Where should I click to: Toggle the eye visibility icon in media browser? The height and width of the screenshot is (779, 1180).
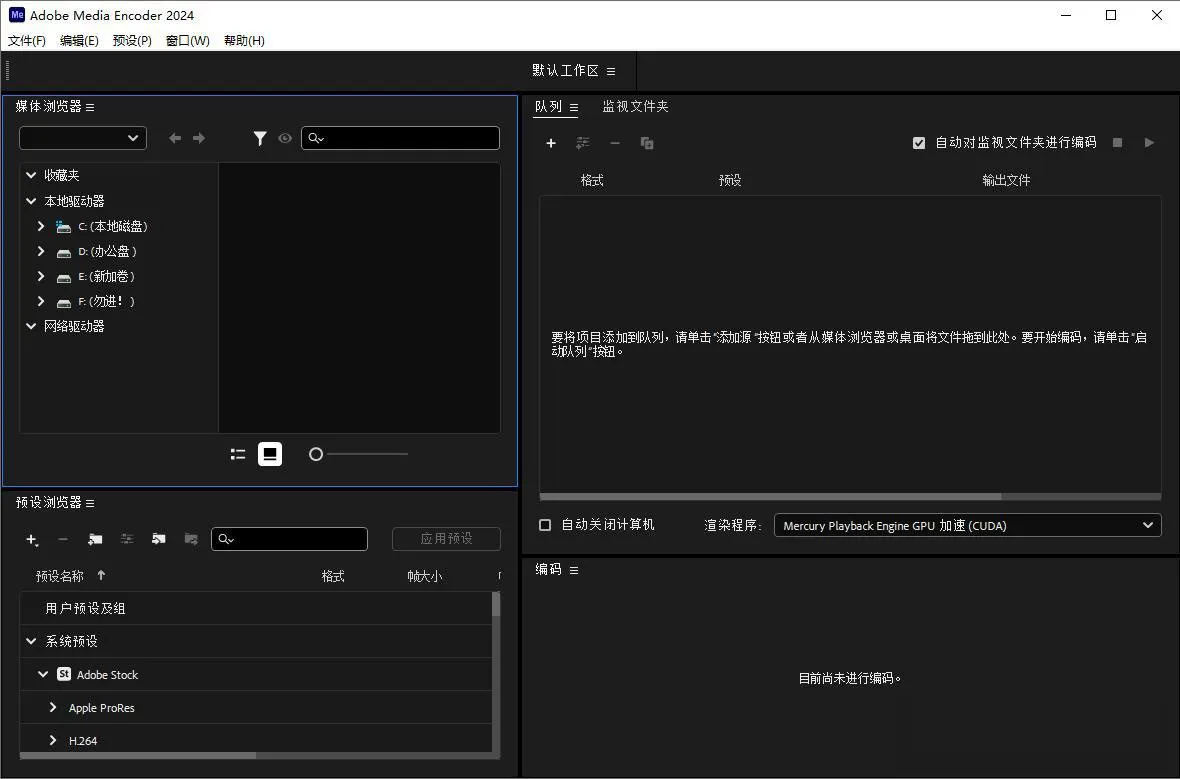click(285, 138)
